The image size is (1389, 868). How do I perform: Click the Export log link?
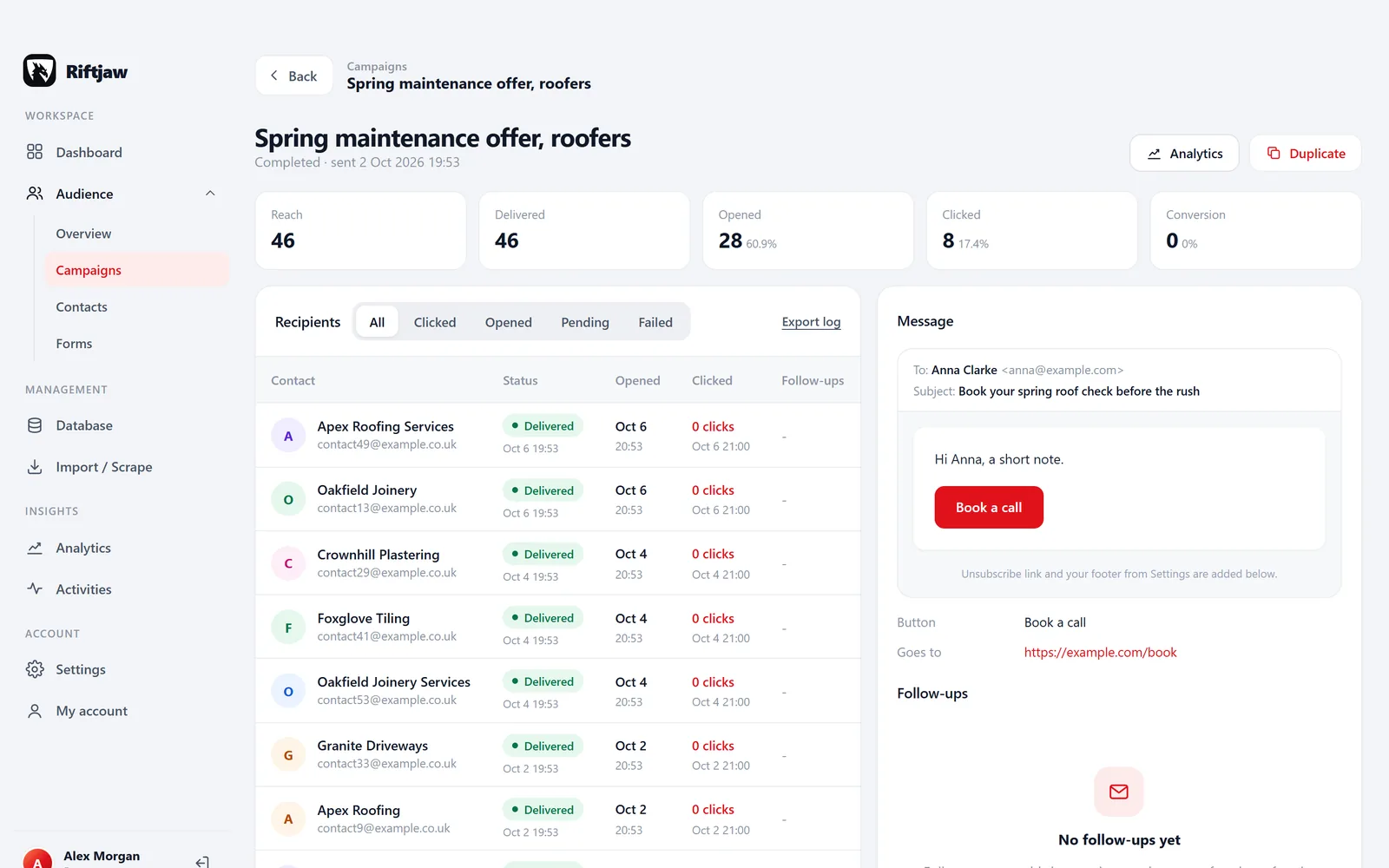click(x=811, y=322)
